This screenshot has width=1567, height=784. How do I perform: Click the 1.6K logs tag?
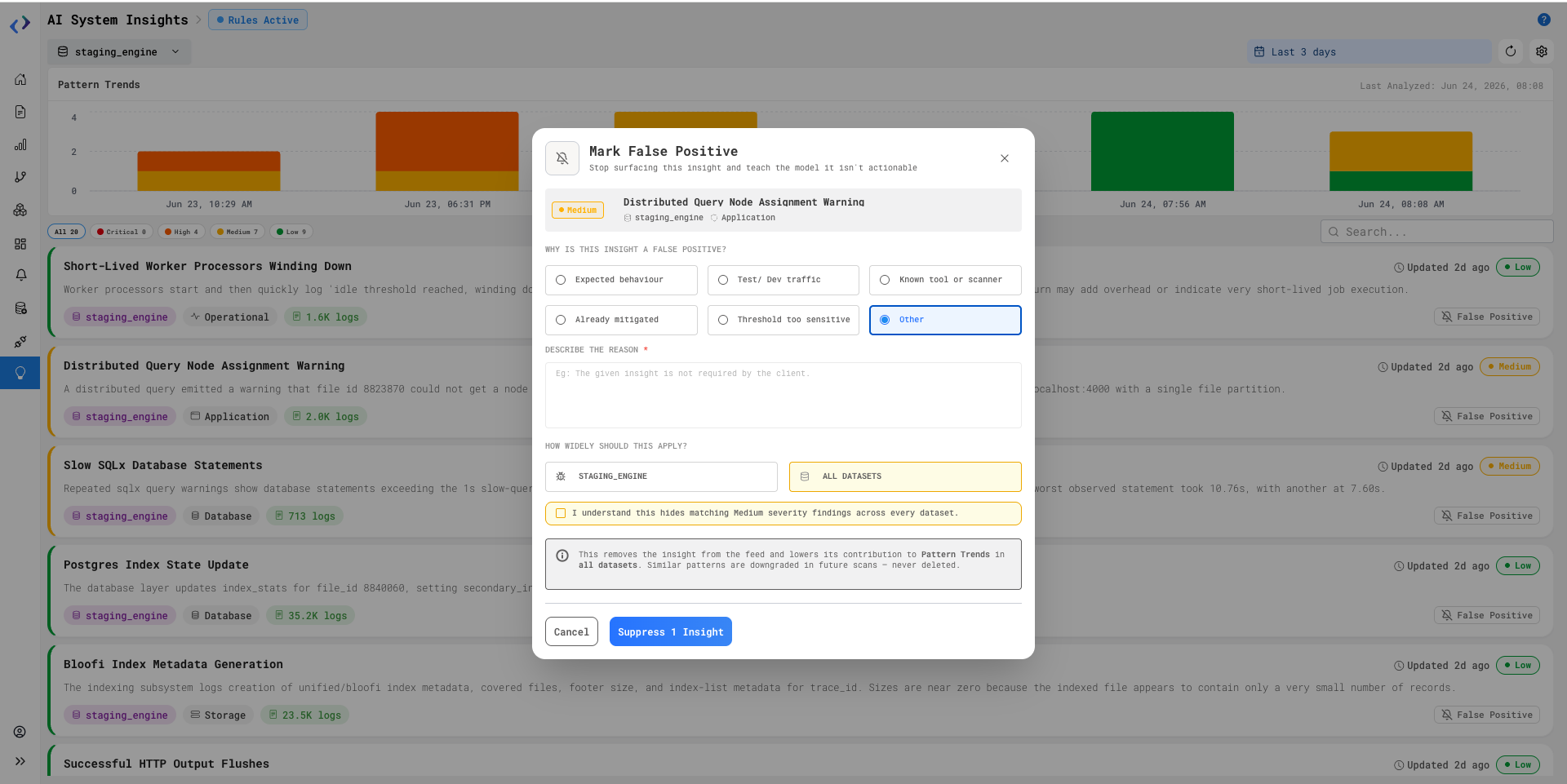[x=326, y=317]
